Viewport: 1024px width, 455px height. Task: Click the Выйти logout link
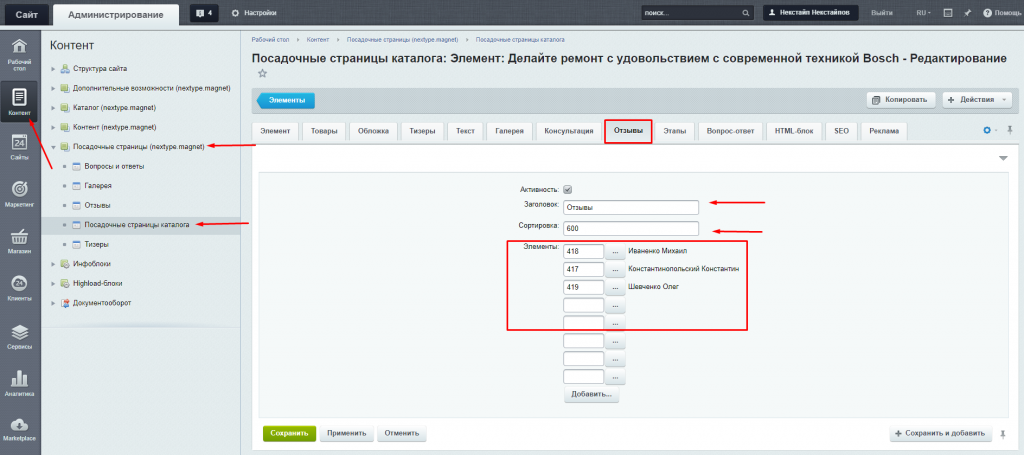(x=882, y=13)
